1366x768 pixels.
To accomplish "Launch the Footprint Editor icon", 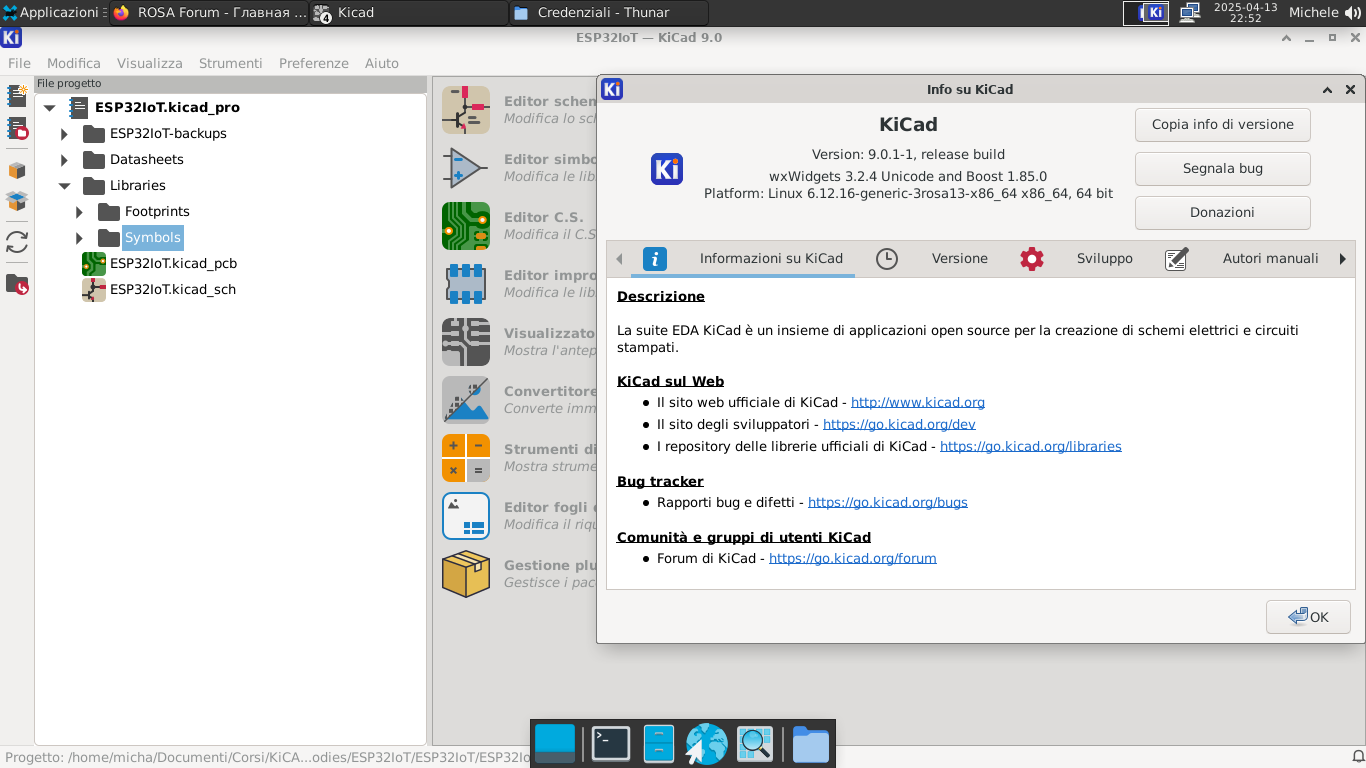I will pos(466,284).
